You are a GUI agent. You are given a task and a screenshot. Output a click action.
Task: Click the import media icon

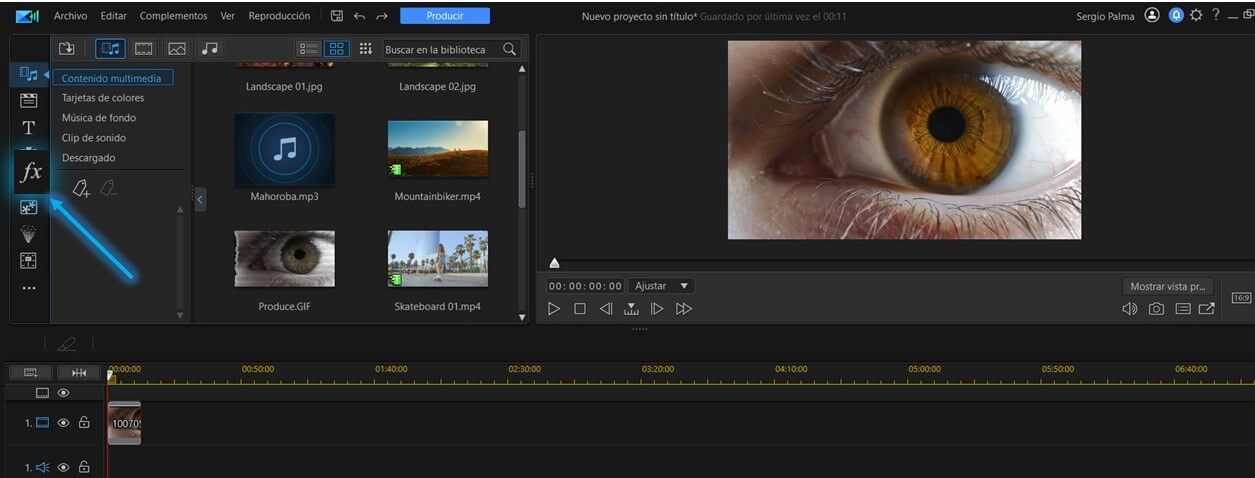[x=67, y=48]
